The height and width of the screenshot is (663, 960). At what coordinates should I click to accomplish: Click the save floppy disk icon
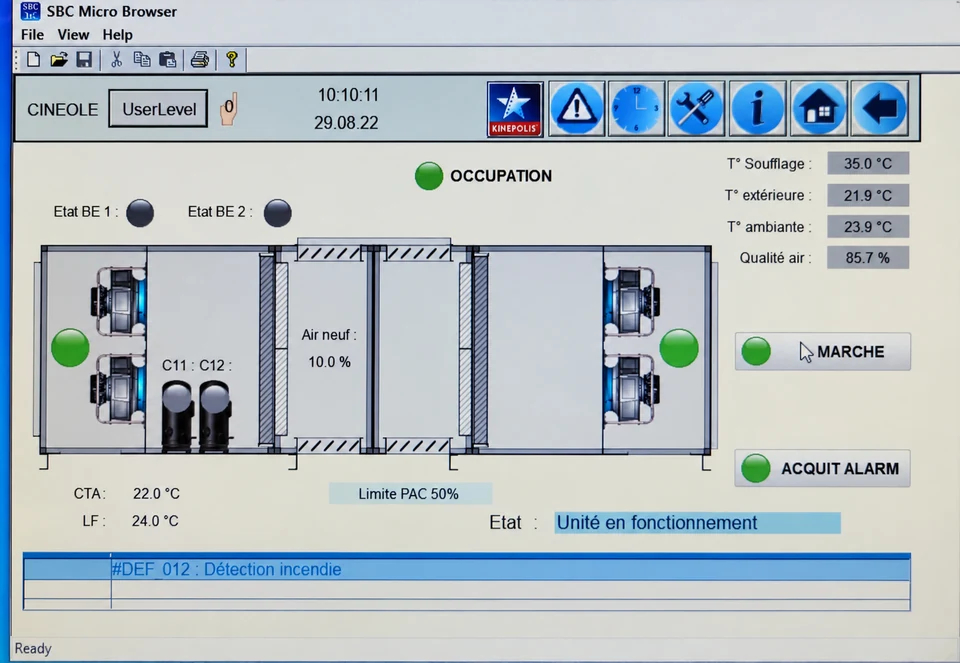pos(84,59)
